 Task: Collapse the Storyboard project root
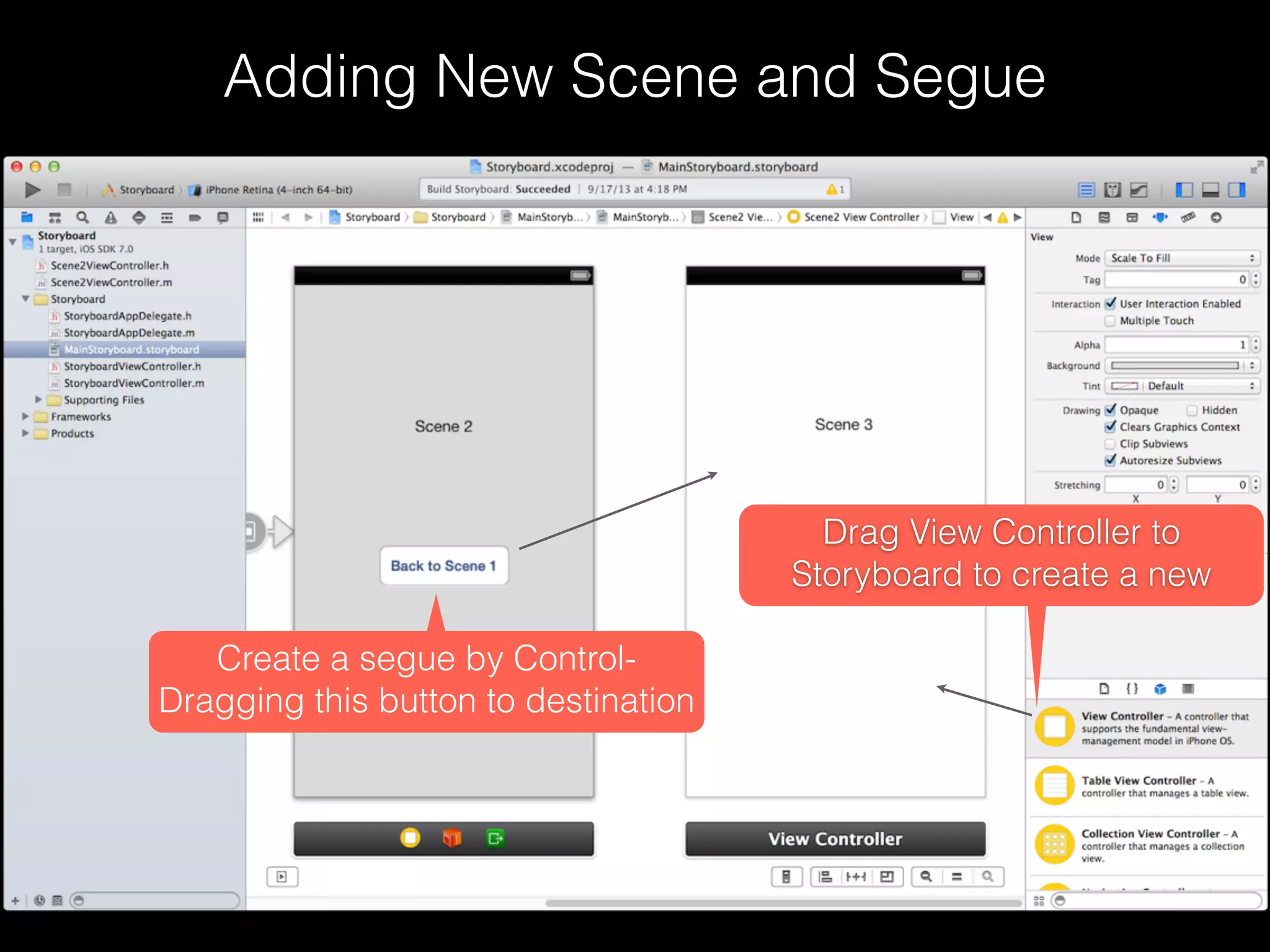(13, 242)
